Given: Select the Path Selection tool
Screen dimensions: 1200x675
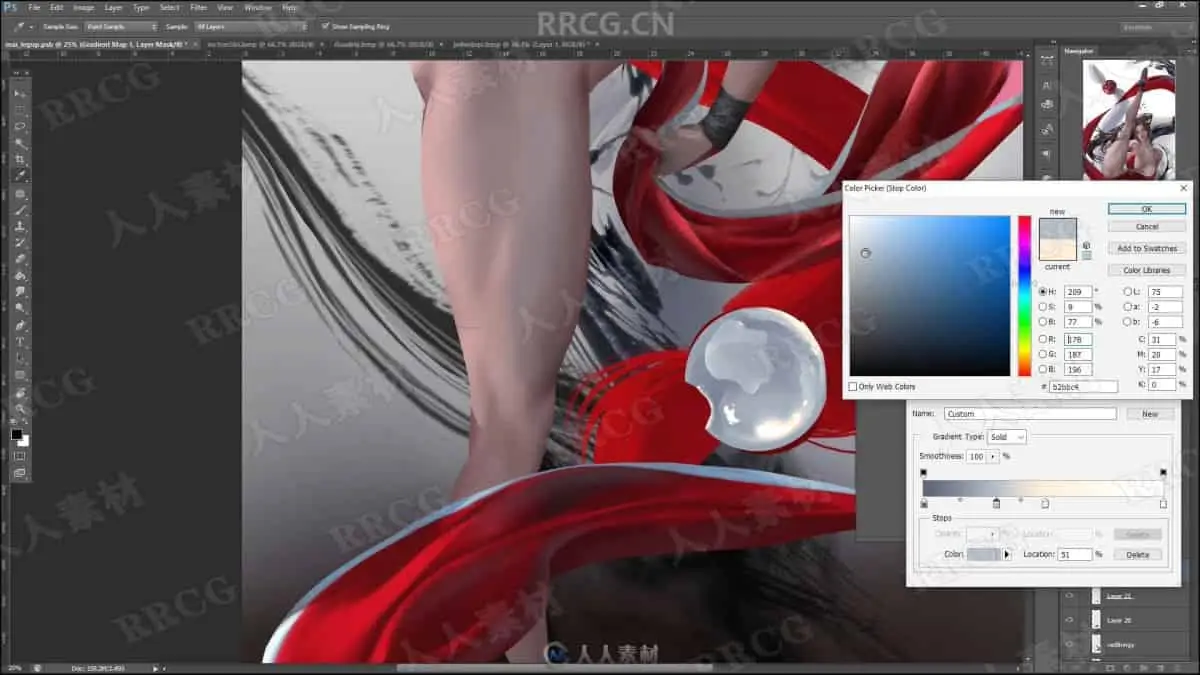Looking at the screenshot, I should coord(20,359).
